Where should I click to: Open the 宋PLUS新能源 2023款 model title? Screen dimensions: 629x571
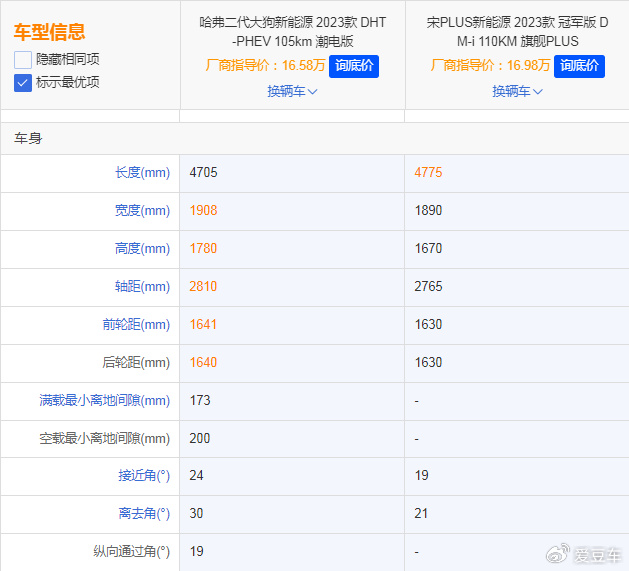pyautogui.click(x=517, y=32)
